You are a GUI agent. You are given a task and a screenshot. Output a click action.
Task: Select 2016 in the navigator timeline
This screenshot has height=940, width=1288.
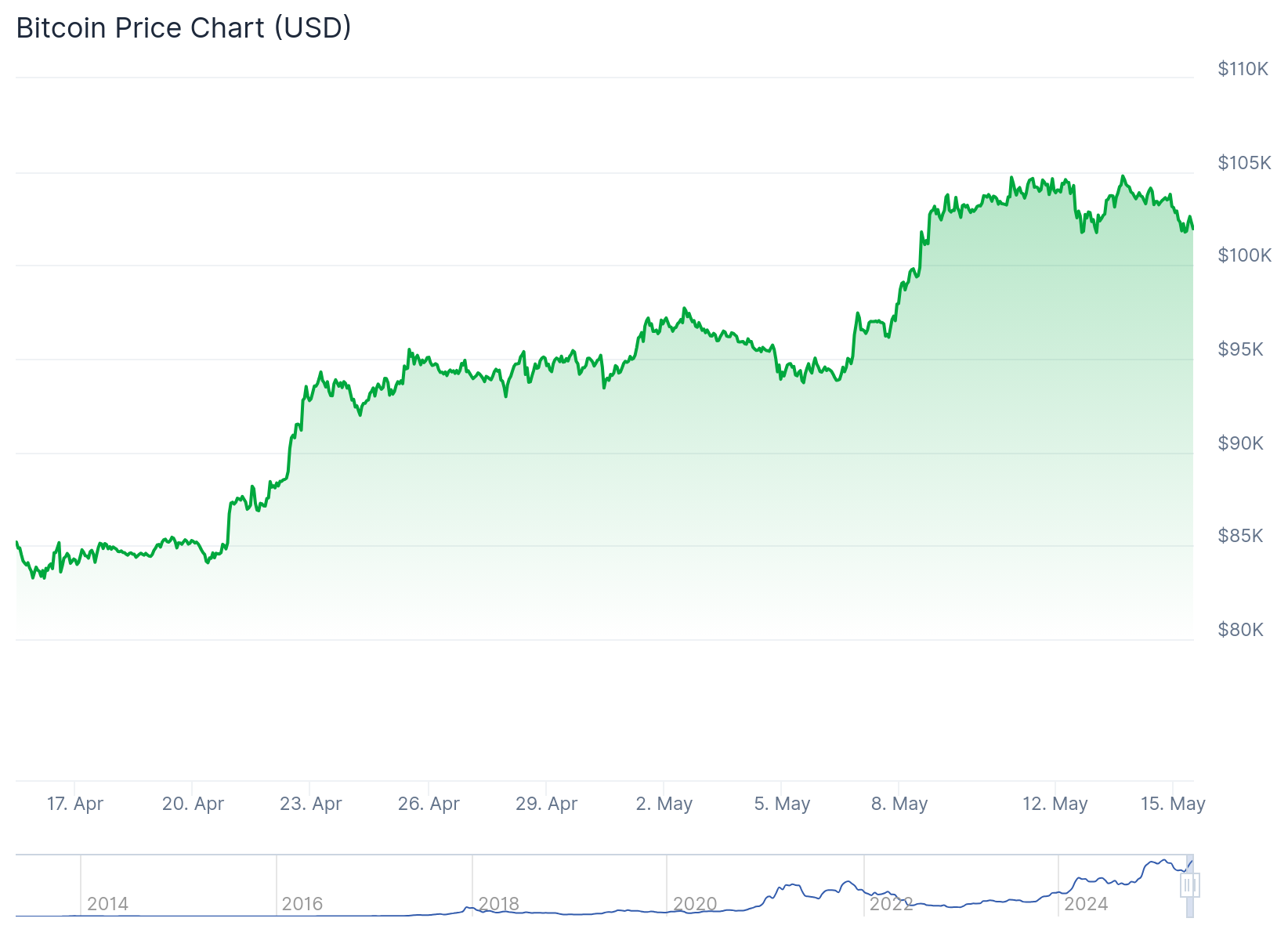(x=302, y=904)
